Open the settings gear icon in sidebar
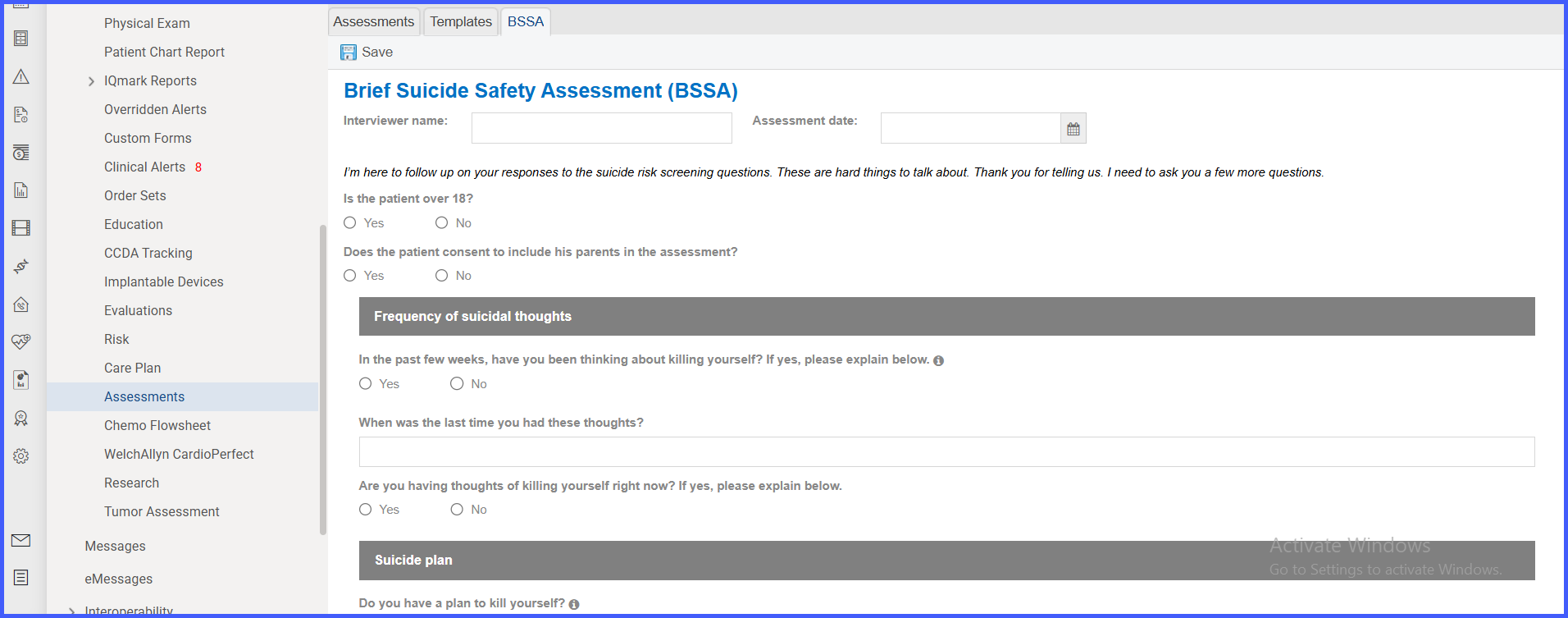The height and width of the screenshot is (618, 1568). coord(21,456)
